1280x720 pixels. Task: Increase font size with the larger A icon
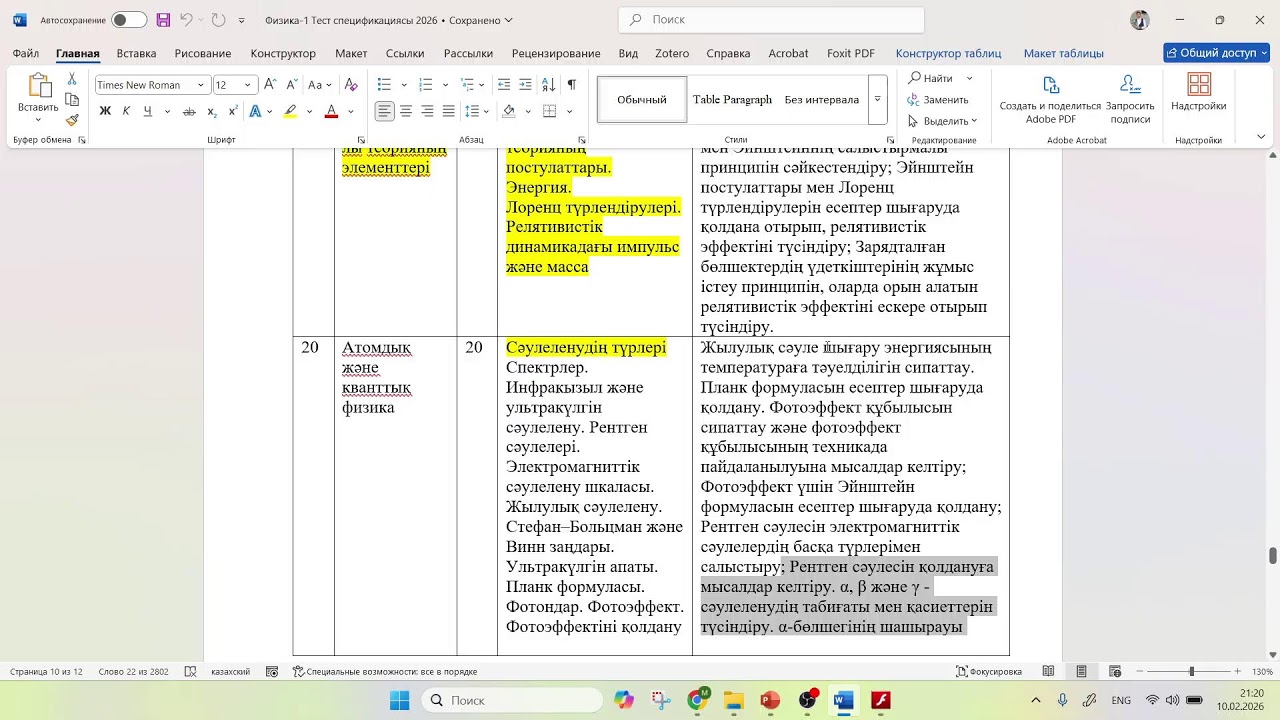(270, 85)
